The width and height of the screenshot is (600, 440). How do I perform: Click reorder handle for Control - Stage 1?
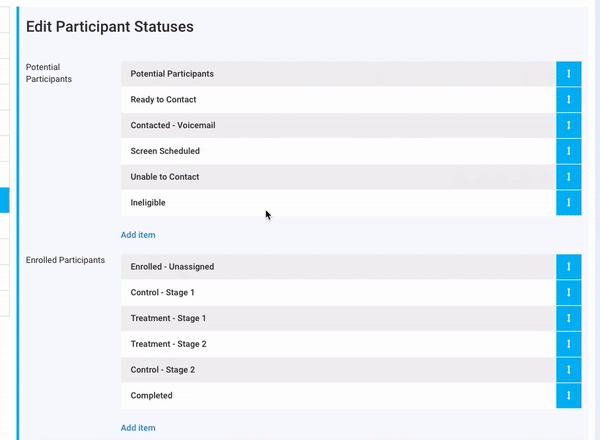tap(568, 293)
